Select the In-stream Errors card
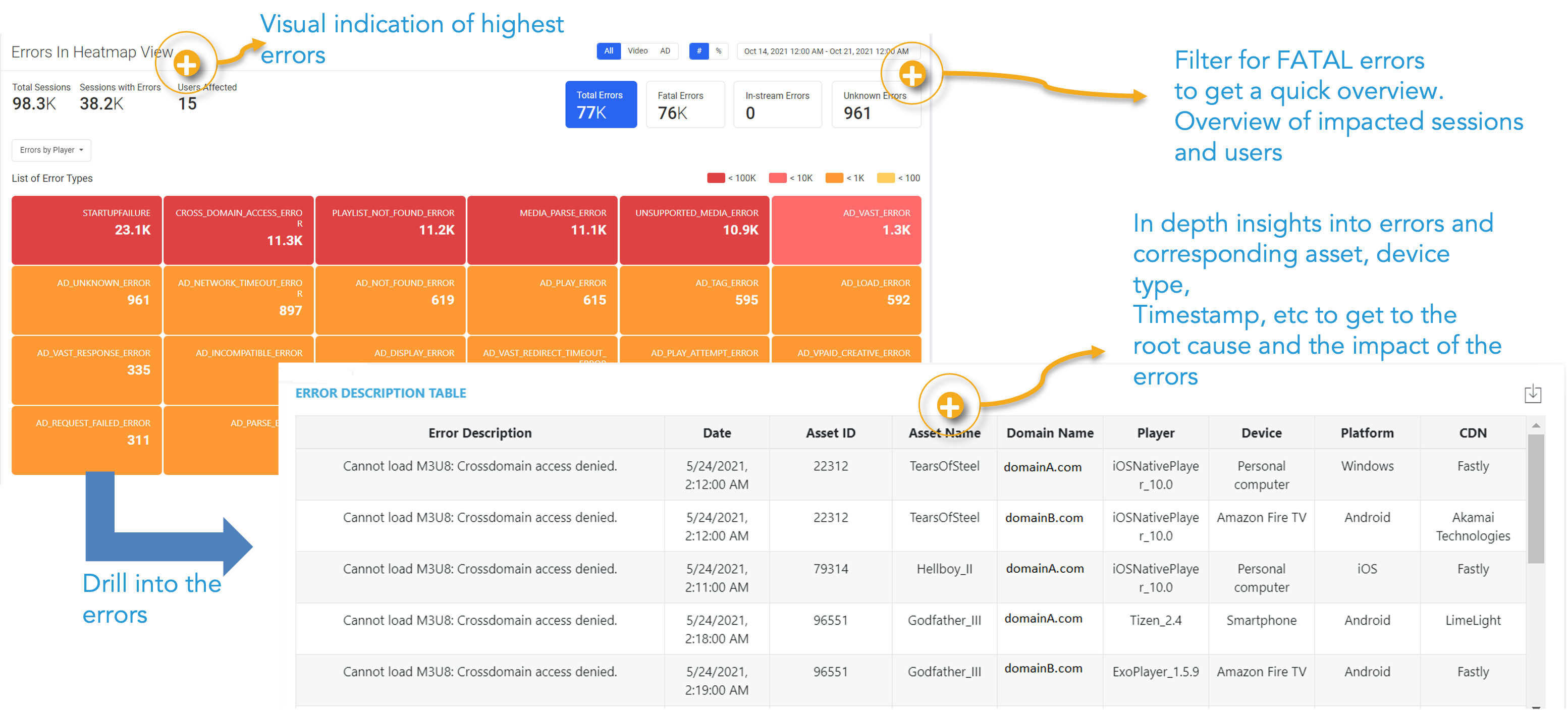Screen dimensions: 1568x710 pos(777,104)
